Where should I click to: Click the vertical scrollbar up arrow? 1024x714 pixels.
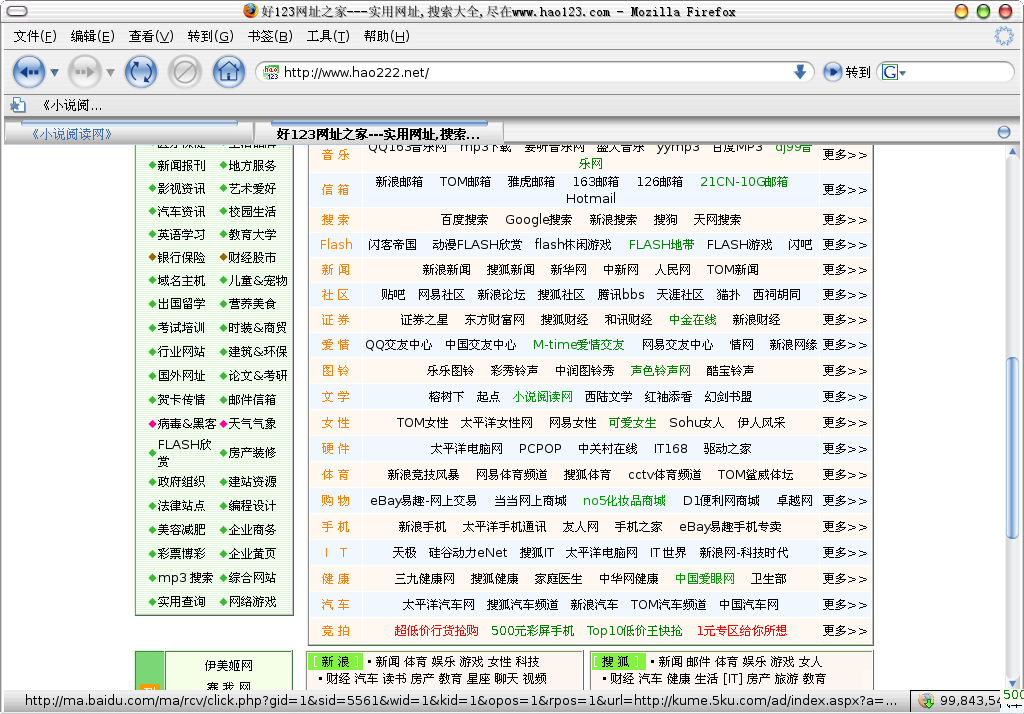coord(1012,152)
